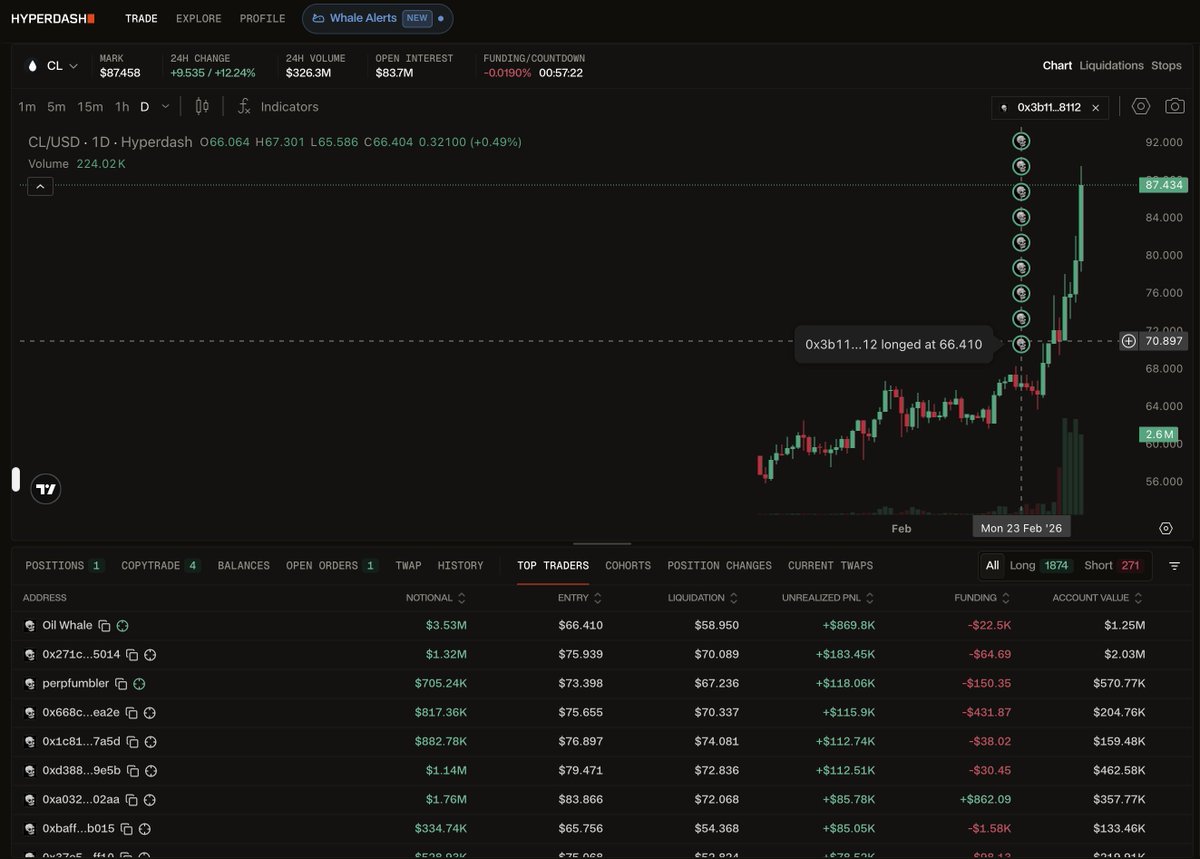Click Oil Whale unrealized PNL +$869.8K
The height and width of the screenshot is (859, 1200).
pos(847,625)
